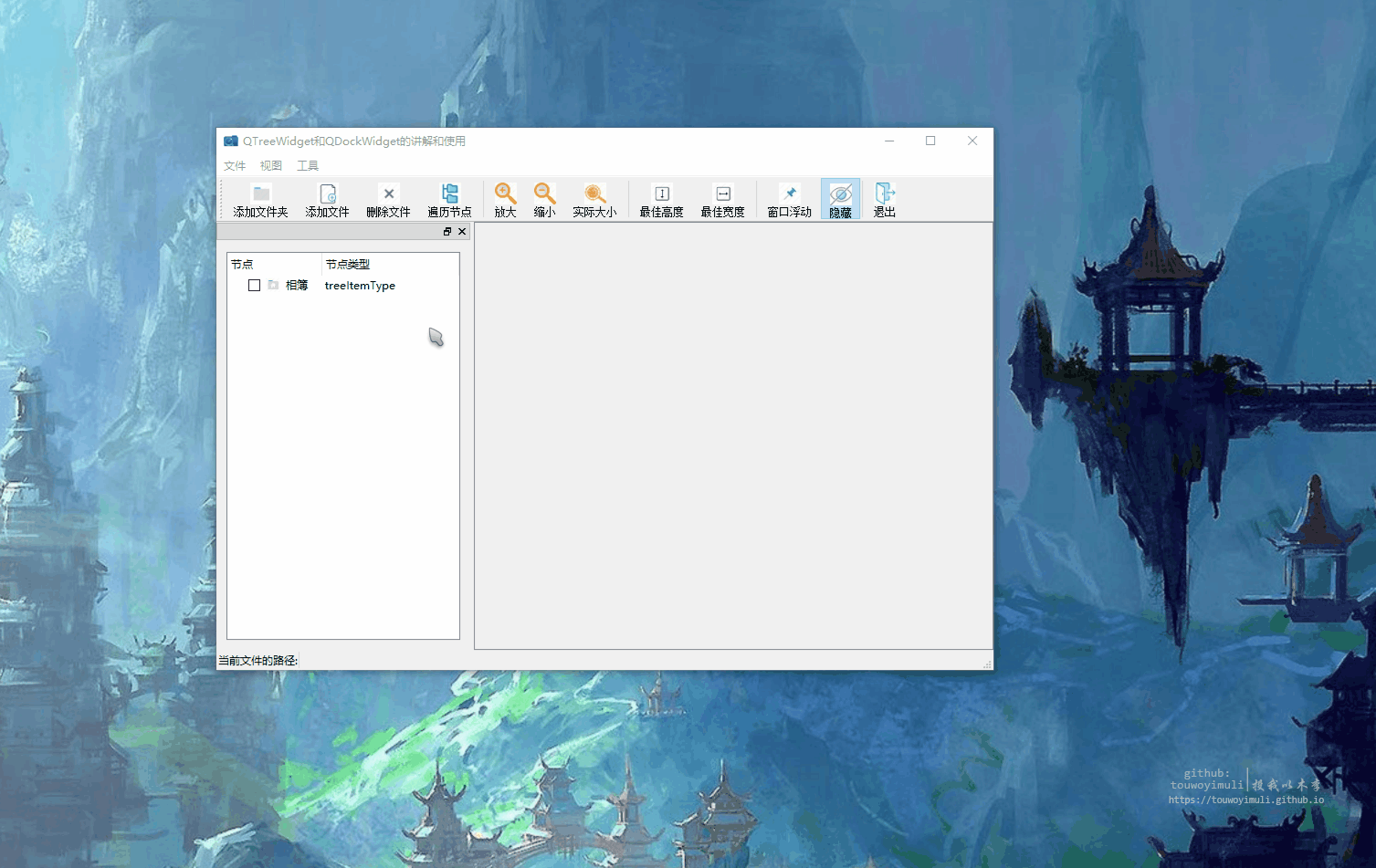The height and width of the screenshot is (868, 1376).
Task: Close the QTreeWidget window
Action: tap(972, 141)
